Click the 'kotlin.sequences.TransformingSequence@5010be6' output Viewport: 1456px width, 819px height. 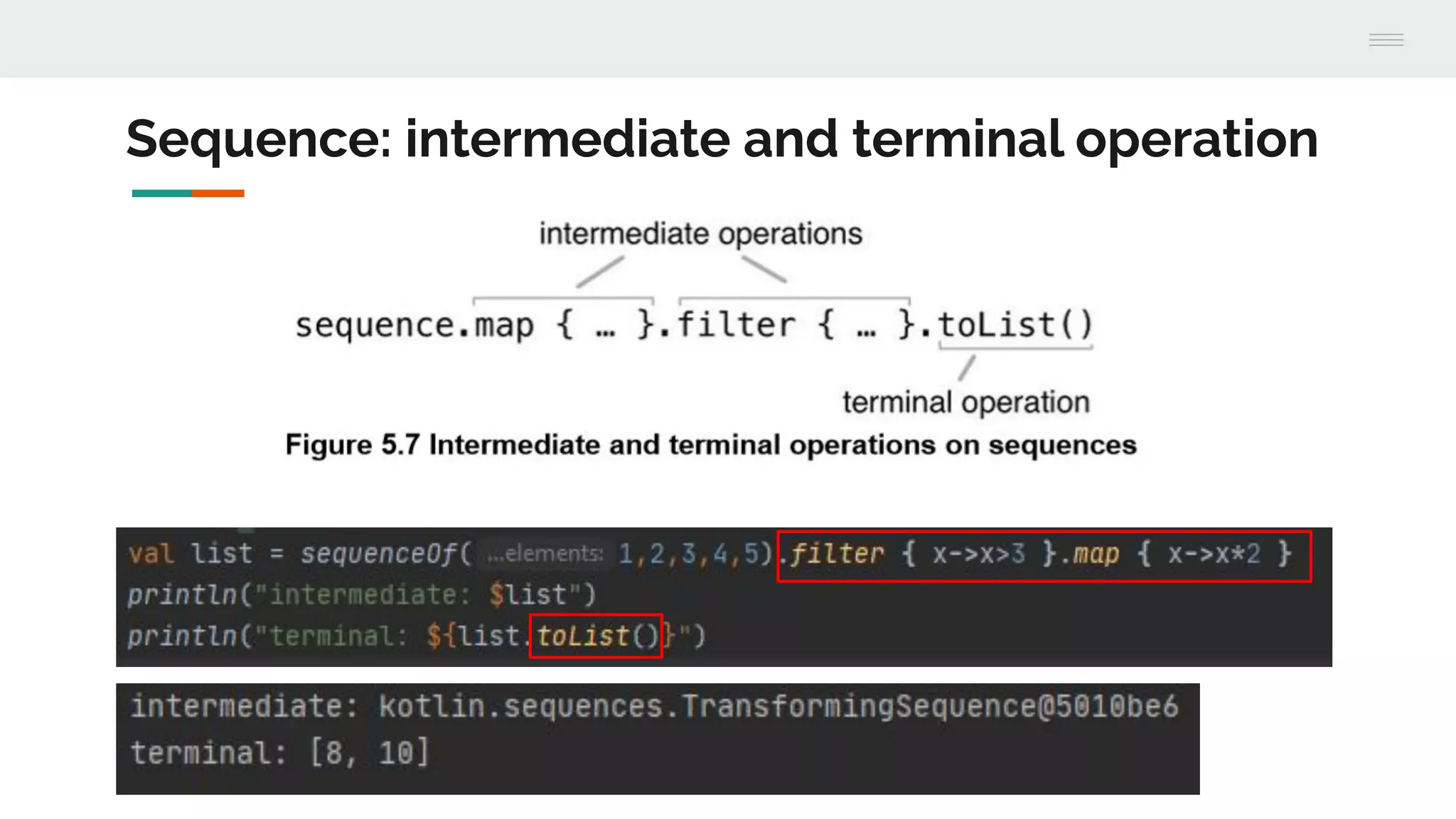[778, 707]
